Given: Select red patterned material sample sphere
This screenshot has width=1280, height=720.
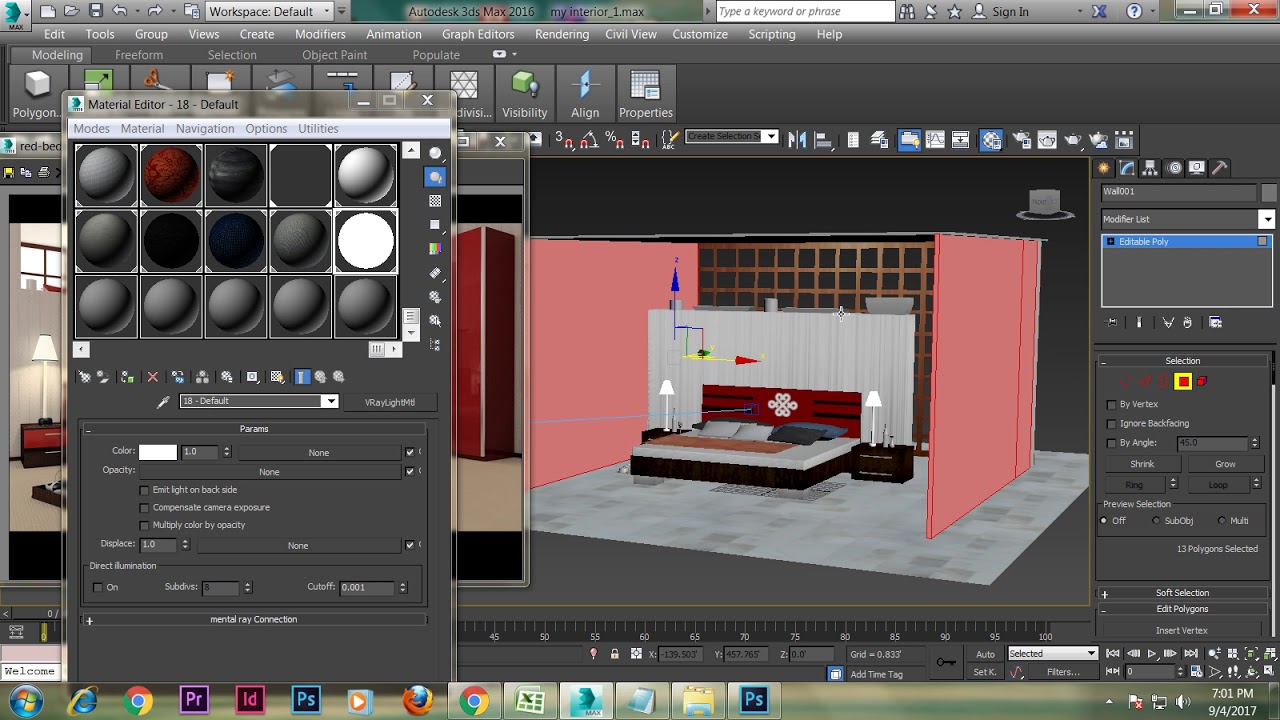Looking at the screenshot, I should tap(171, 176).
